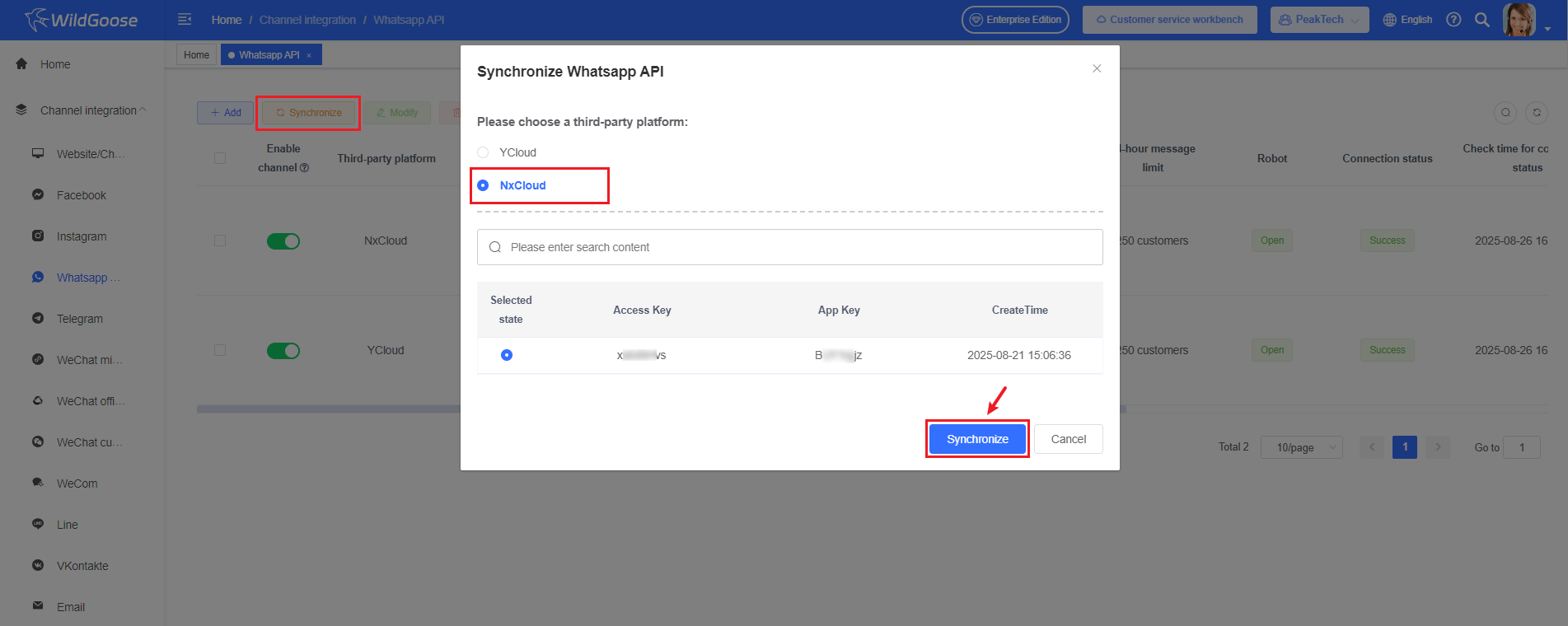Open the 10/page size dropdown

click(1301, 447)
